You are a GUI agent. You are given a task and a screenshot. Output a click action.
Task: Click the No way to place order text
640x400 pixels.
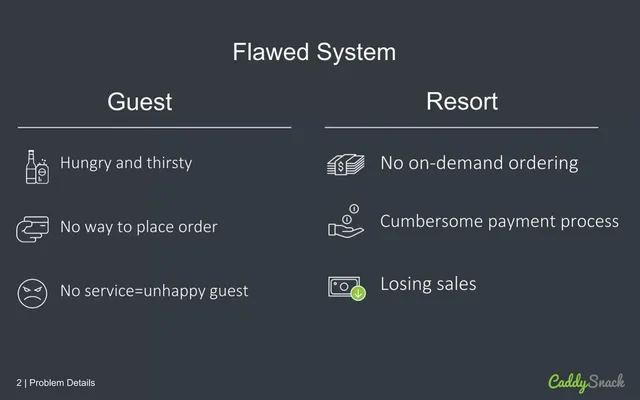139,227
